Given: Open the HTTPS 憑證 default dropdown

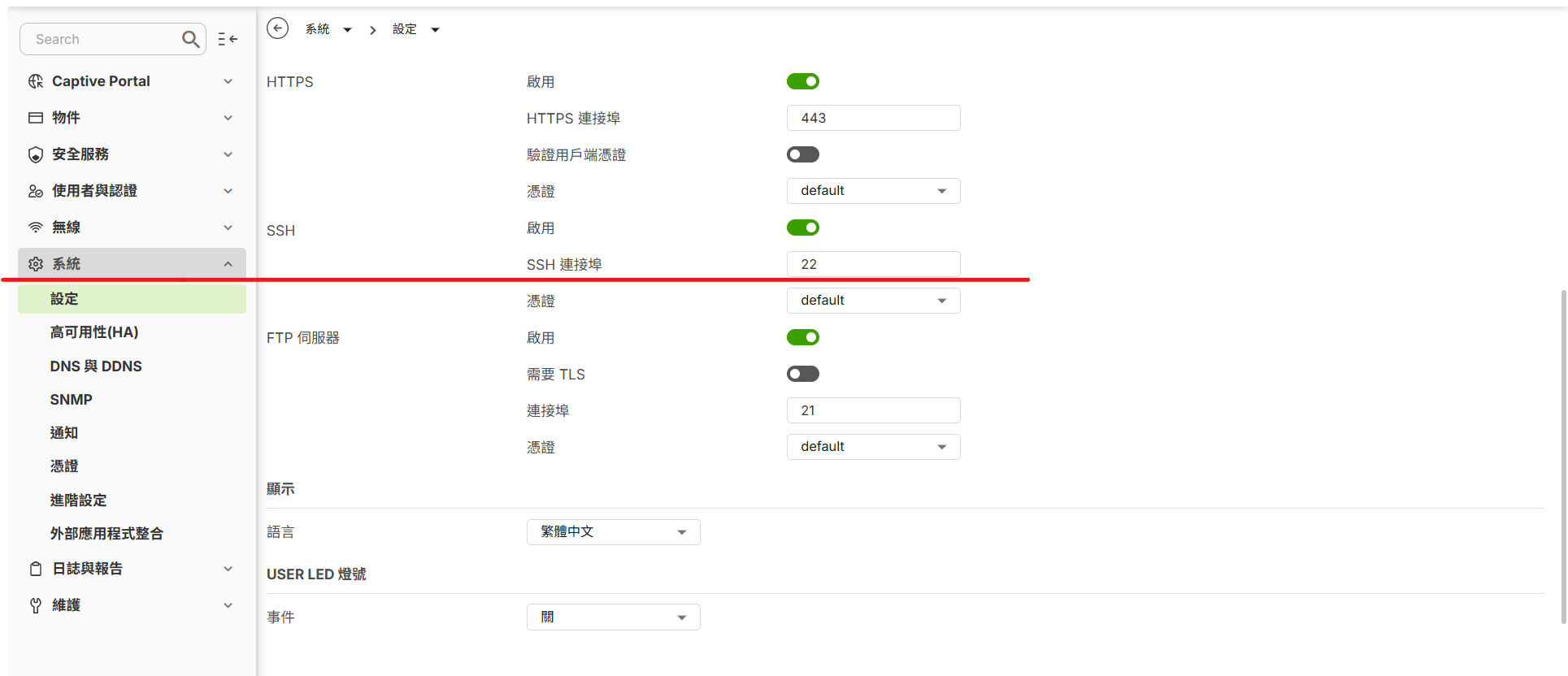Looking at the screenshot, I should coord(874,191).
